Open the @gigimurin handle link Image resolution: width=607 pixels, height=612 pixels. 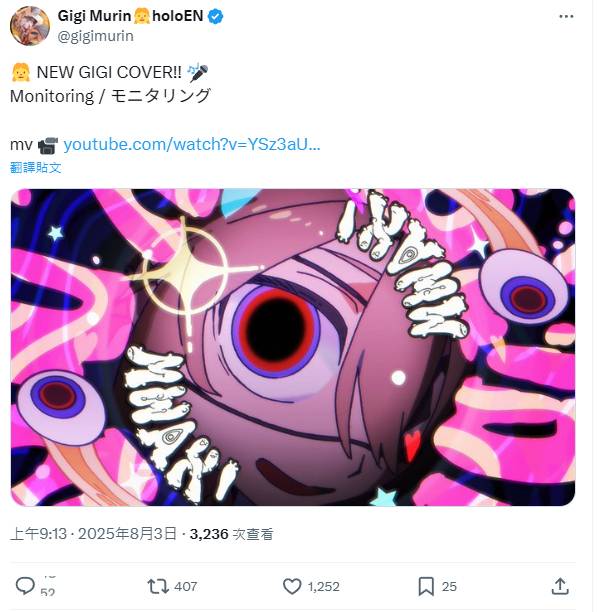click(x=96, y=36)
